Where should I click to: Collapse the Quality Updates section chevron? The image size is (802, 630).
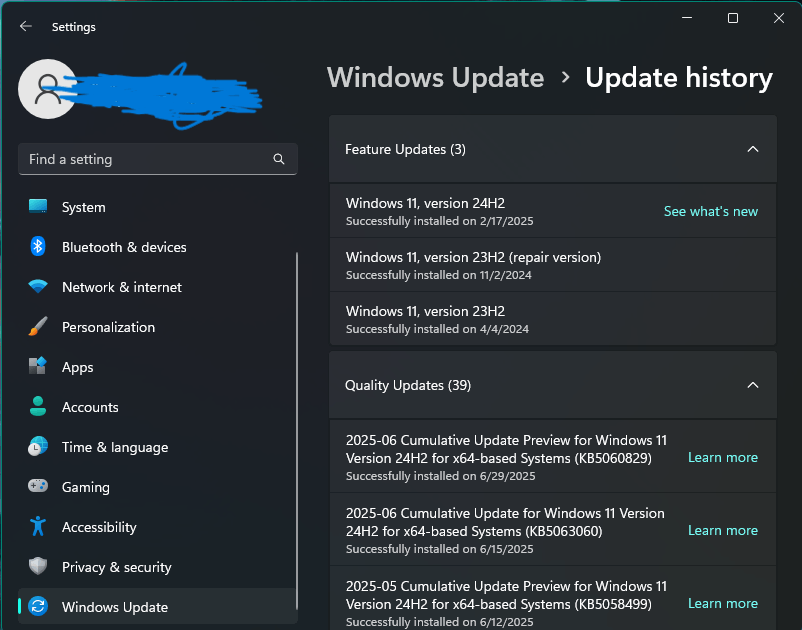point(752,385)
